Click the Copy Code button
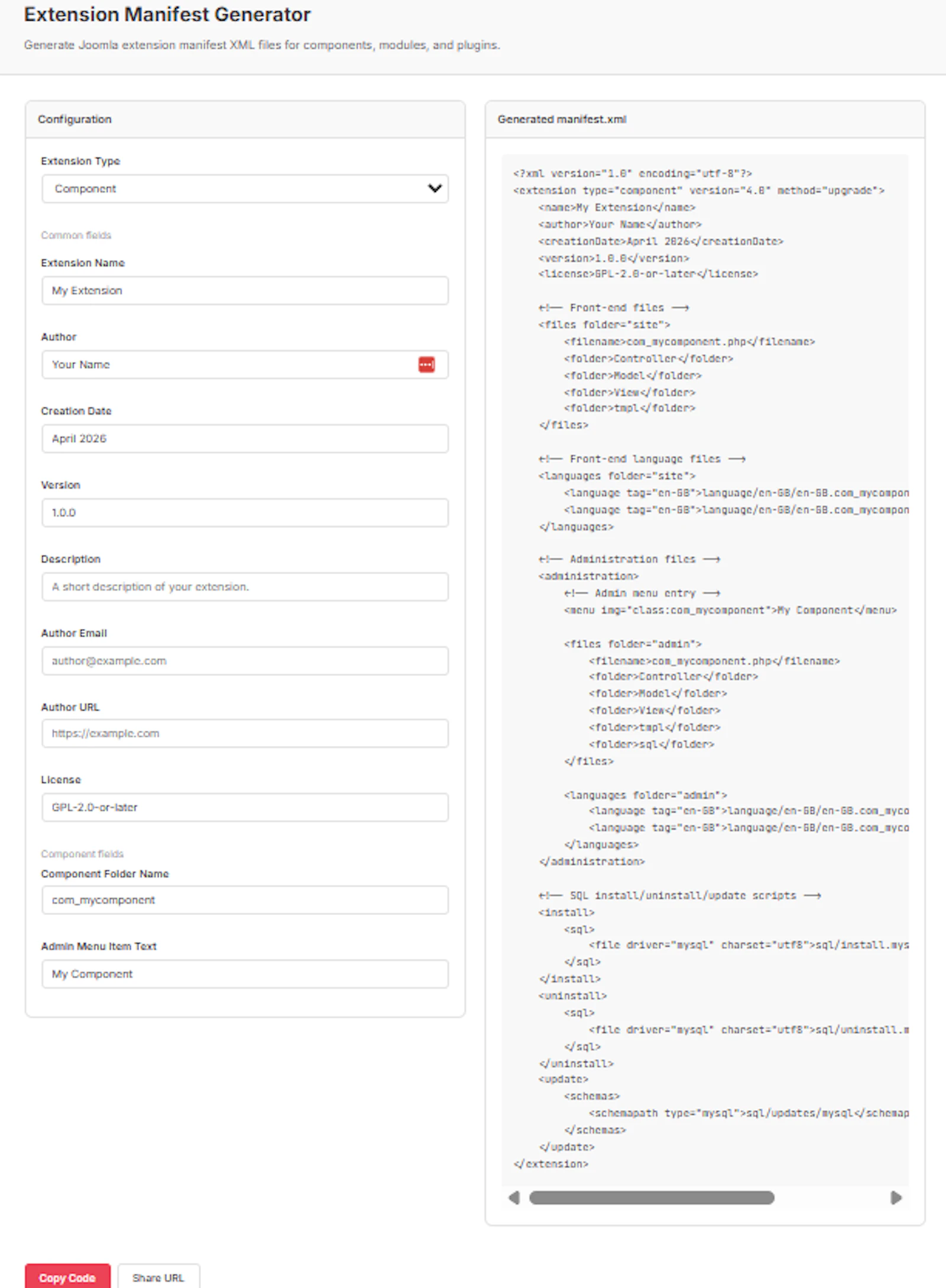 pyautogui.click(x=67, y=1277)
